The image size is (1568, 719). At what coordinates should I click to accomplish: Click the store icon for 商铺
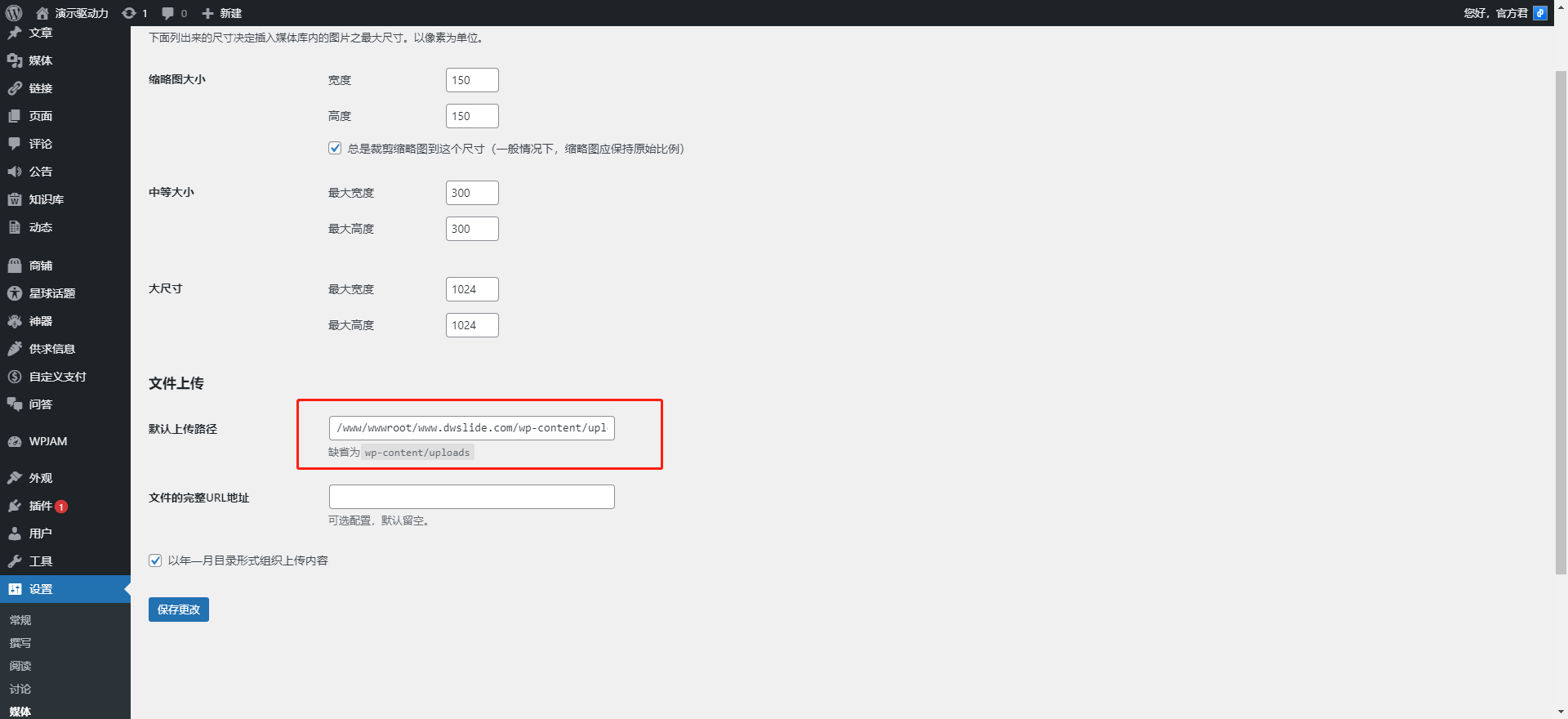pyautogui.click(x=15, y=266)
